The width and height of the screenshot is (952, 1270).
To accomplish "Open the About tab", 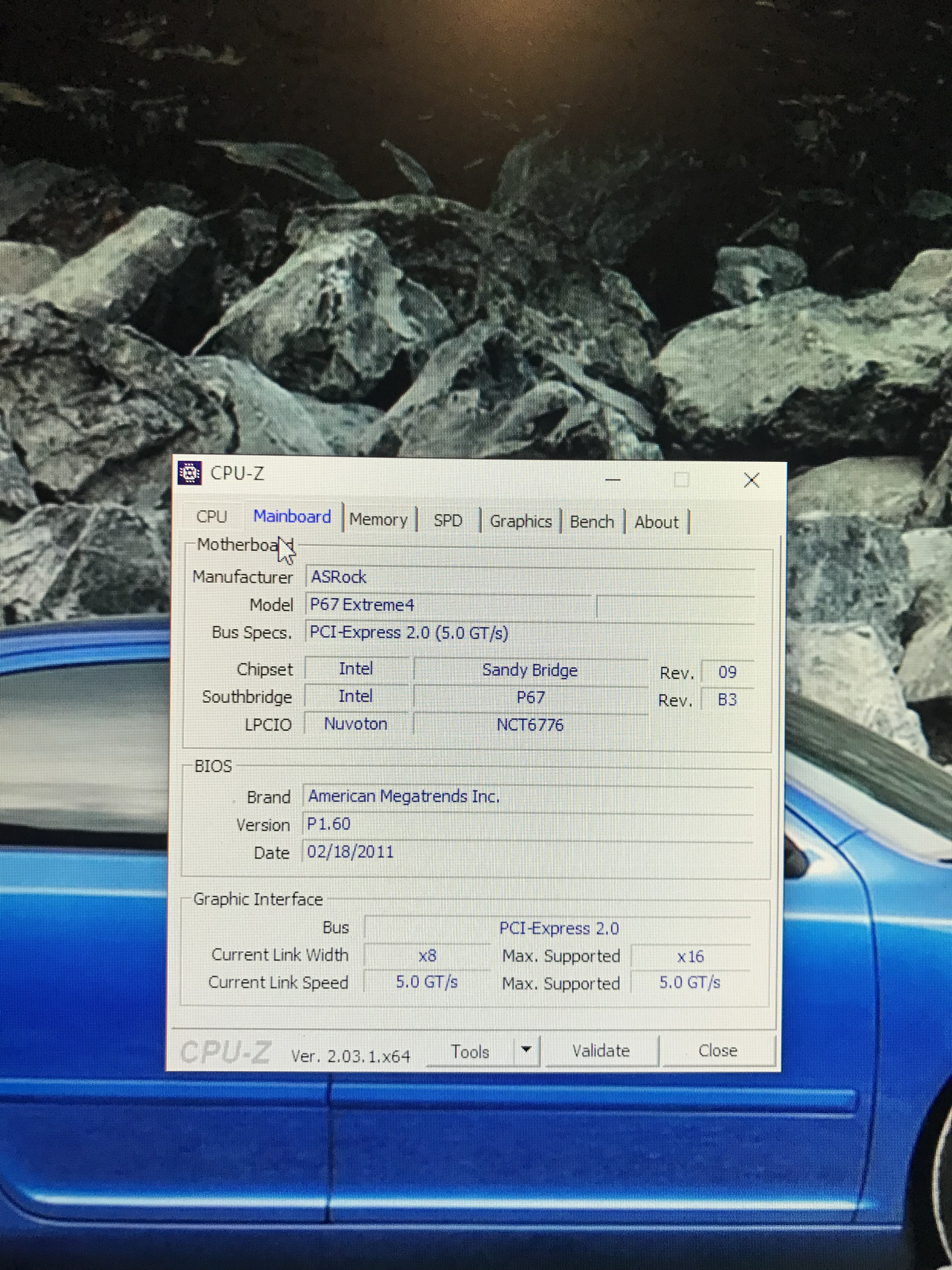I will click(x=656, y=523).
